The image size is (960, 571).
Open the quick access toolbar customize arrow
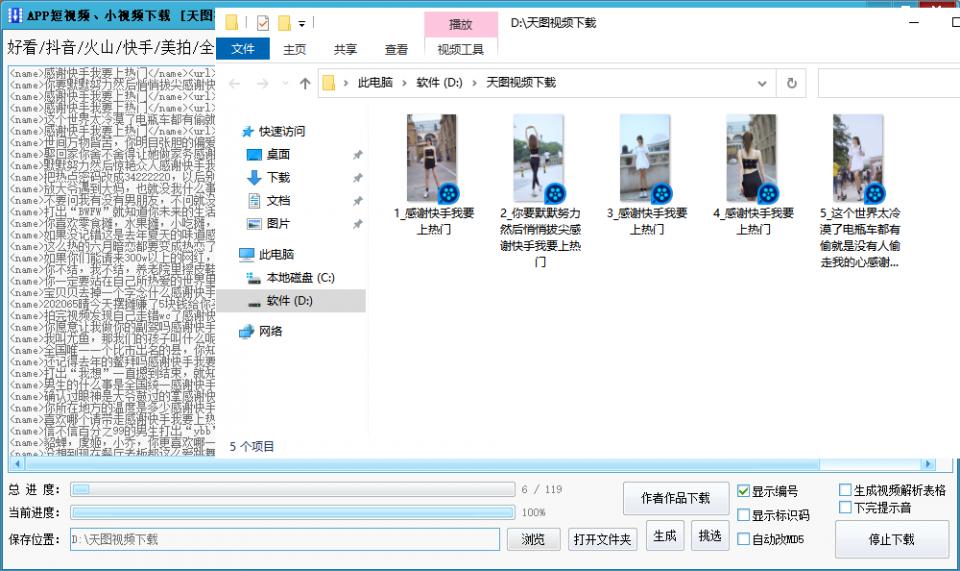point(302,24)
